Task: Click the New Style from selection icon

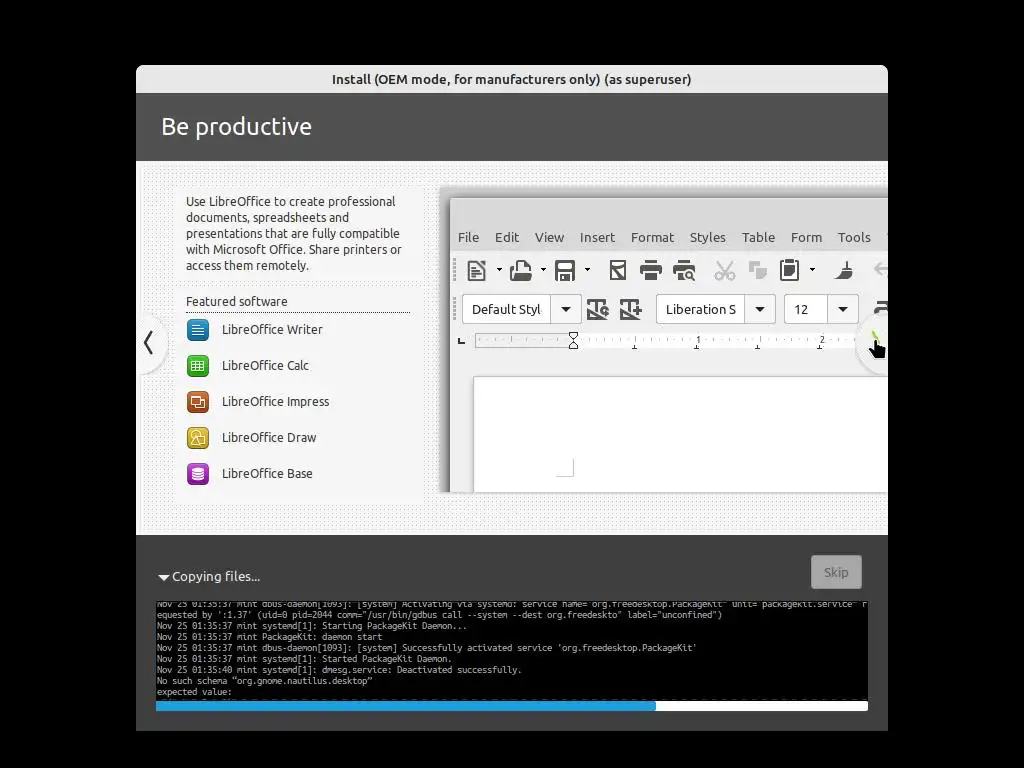Action: (630, 310)
